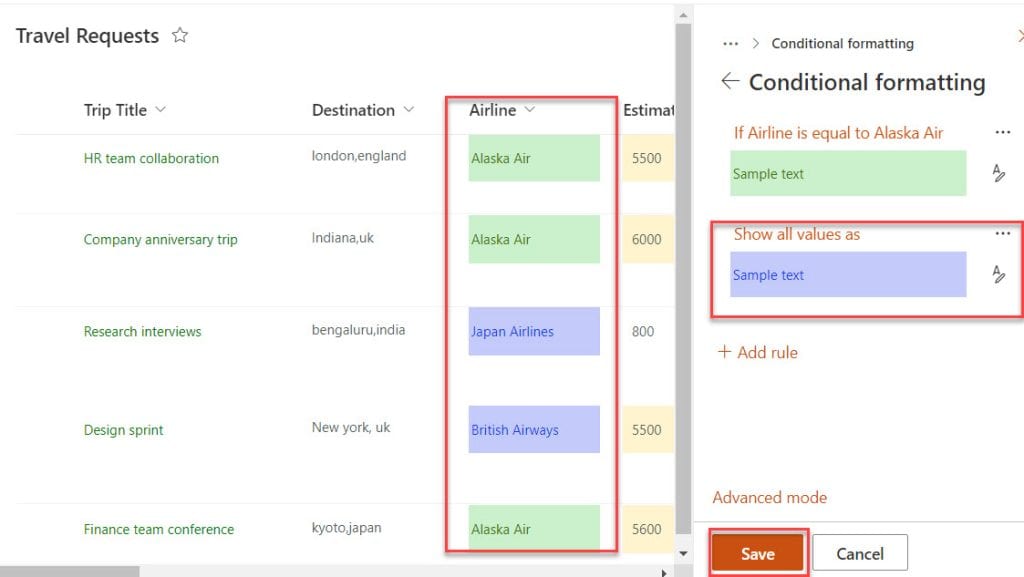
Task: Click the vertical scrollbar down arrow
Action: 683,554
